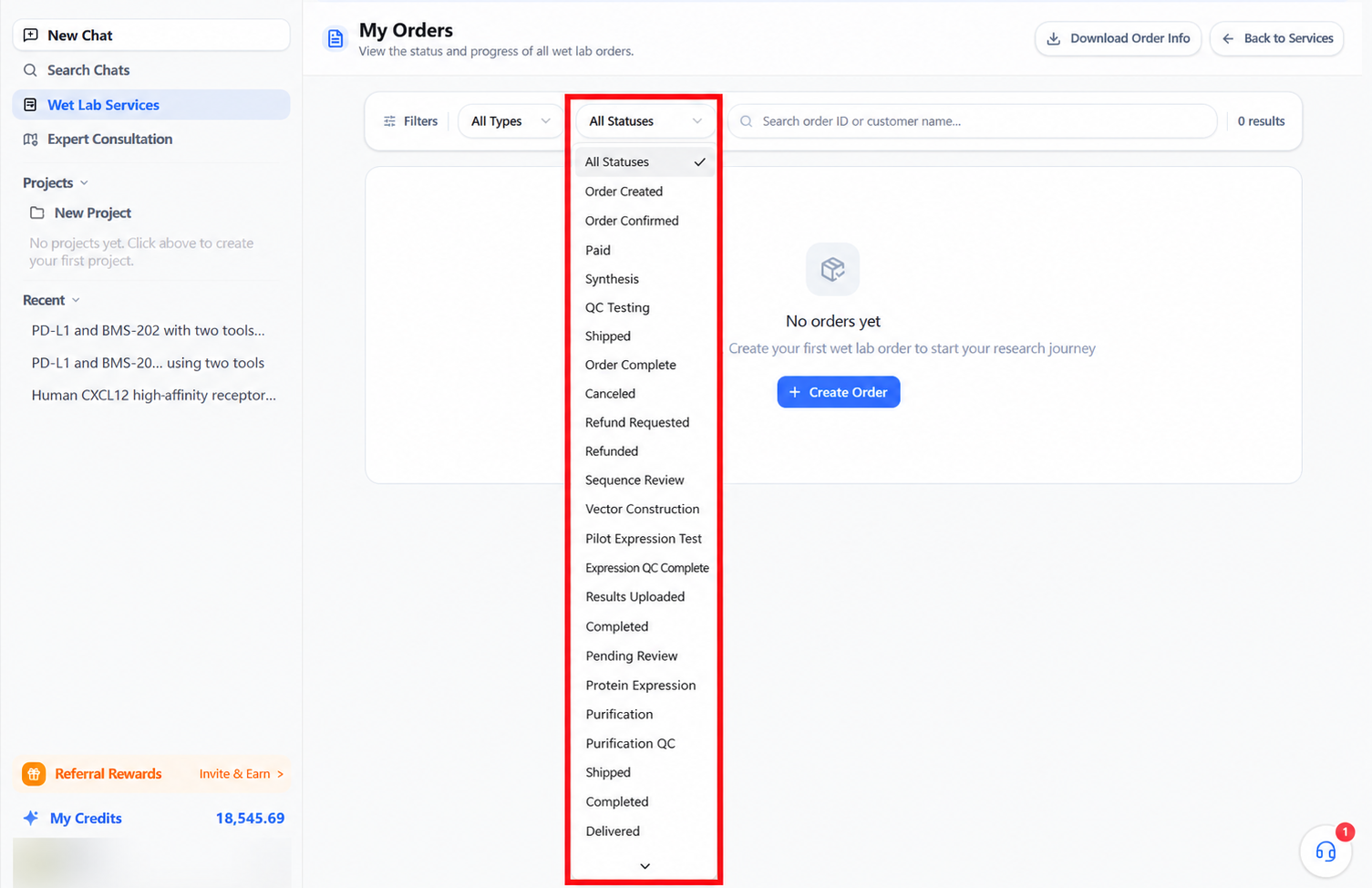Click the New Chat plus icon
The width and height of the screenshot is (1372, 888).
click(x=31, y=36)
